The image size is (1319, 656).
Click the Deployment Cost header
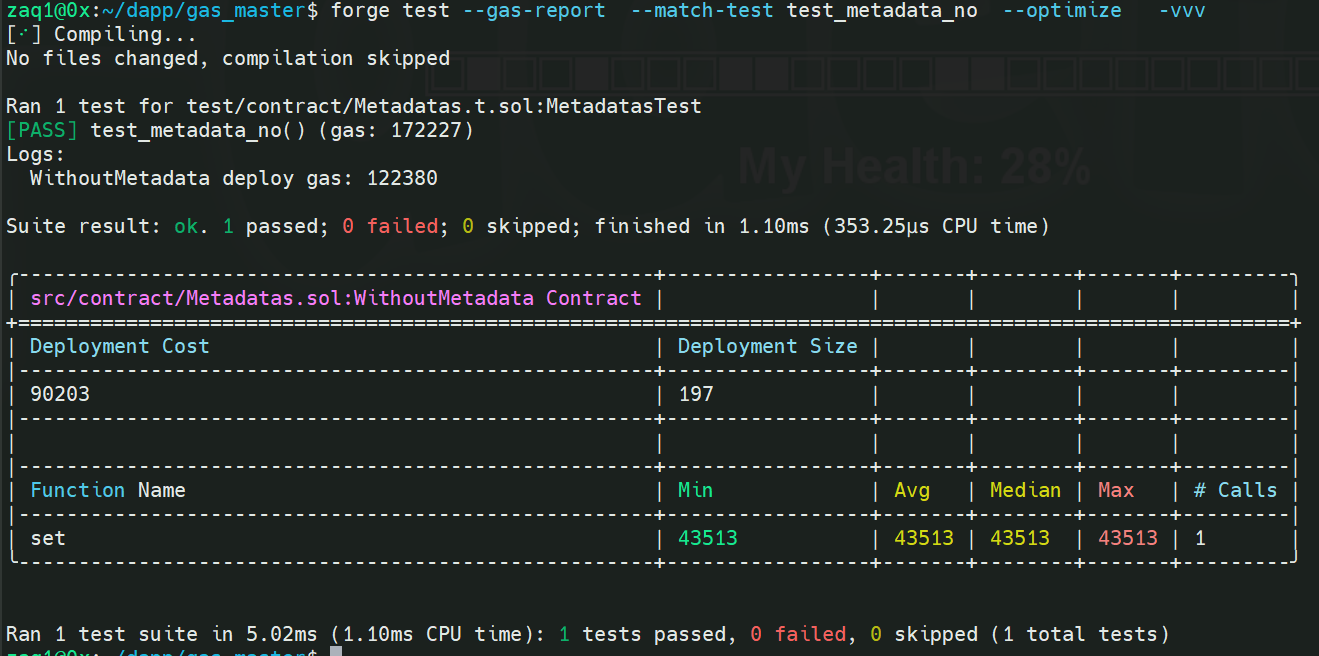click(x=120, y=346)
